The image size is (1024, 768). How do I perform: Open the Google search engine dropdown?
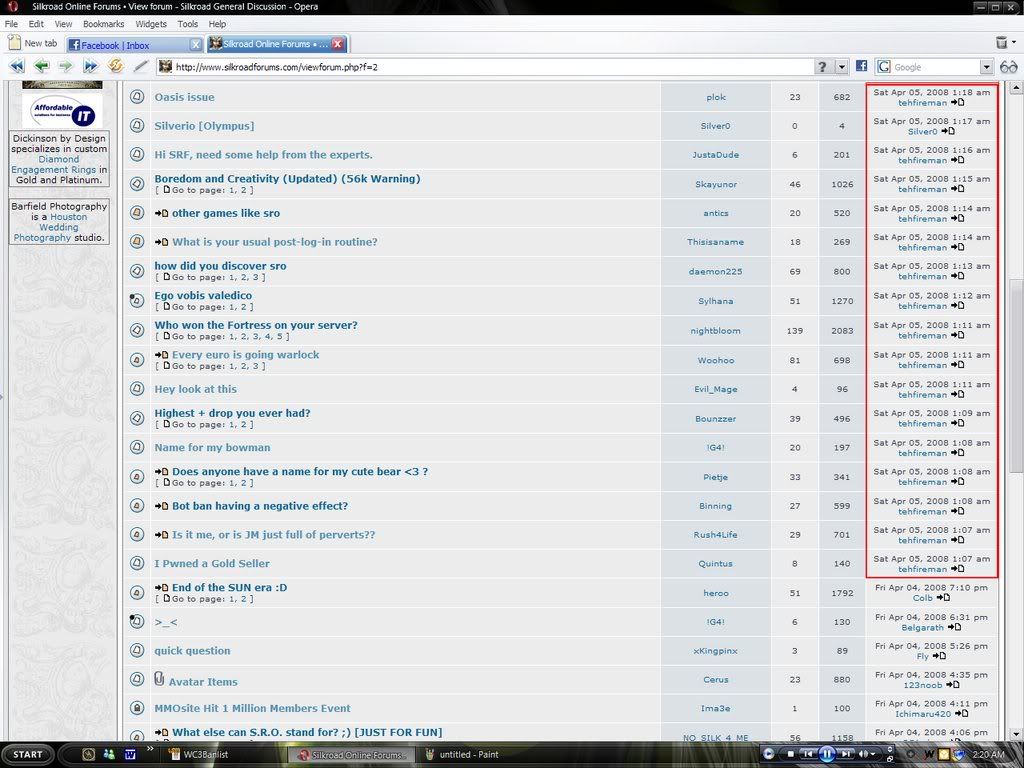pyautogui.click(x=986, y=67)
